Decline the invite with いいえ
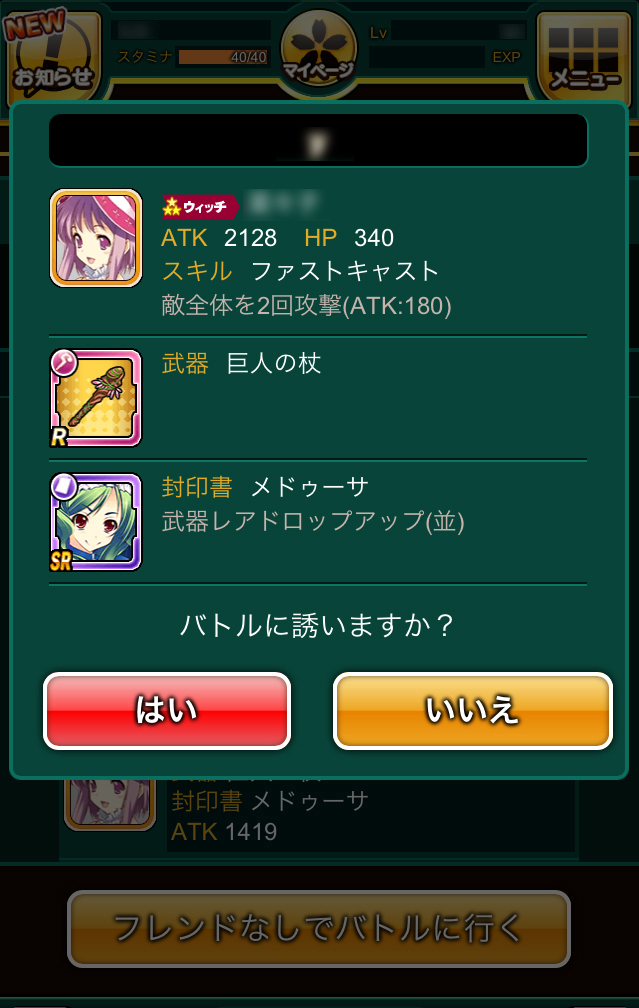Viewport: 639px width, 1008px height. 472,711
